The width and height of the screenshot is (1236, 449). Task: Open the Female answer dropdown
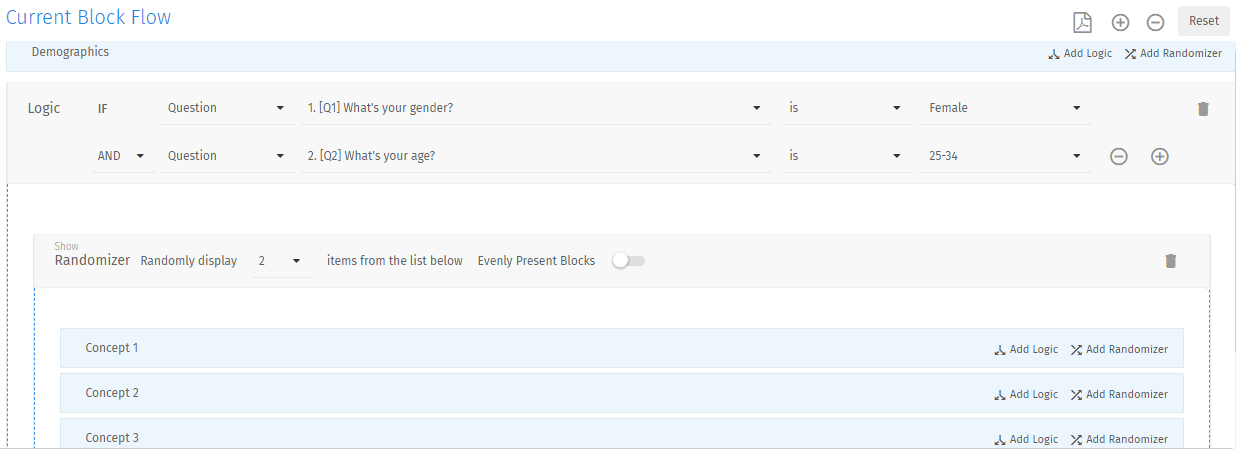[x=1006, y=108]
